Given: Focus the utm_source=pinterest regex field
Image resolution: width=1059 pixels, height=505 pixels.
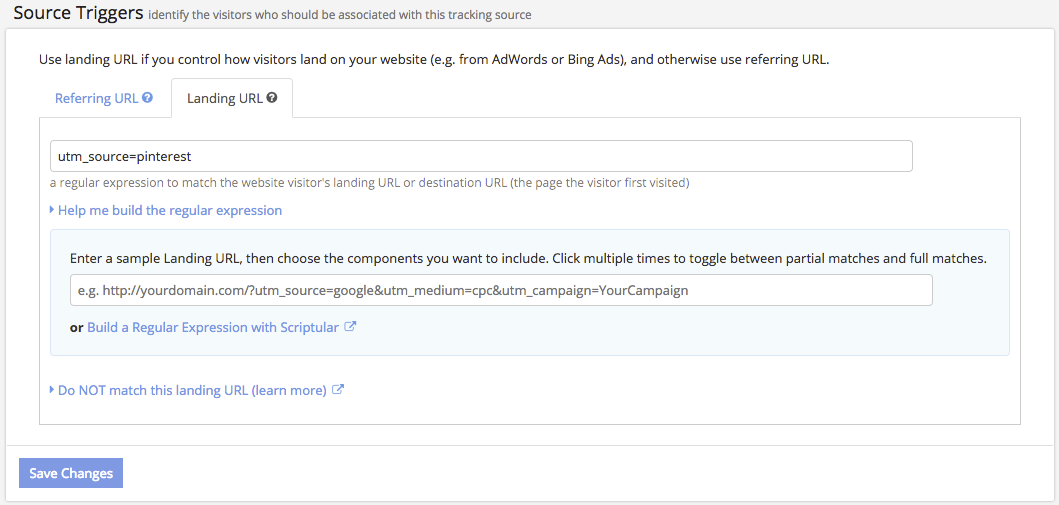Looking at the screenshot, I should click(x=481, y=156).
